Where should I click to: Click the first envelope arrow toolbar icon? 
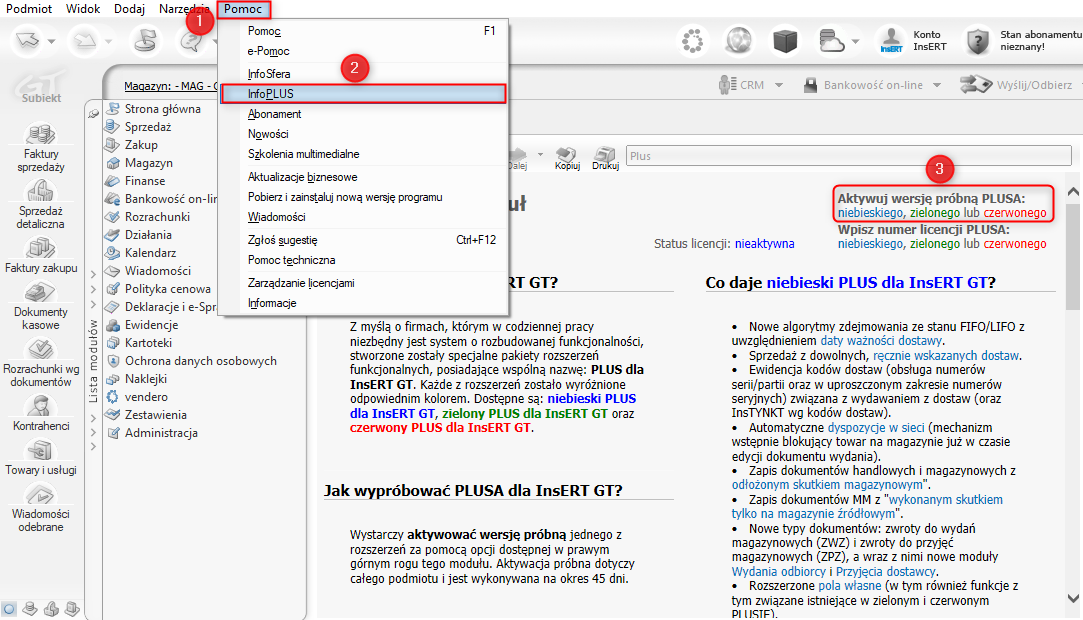[28, 41]
